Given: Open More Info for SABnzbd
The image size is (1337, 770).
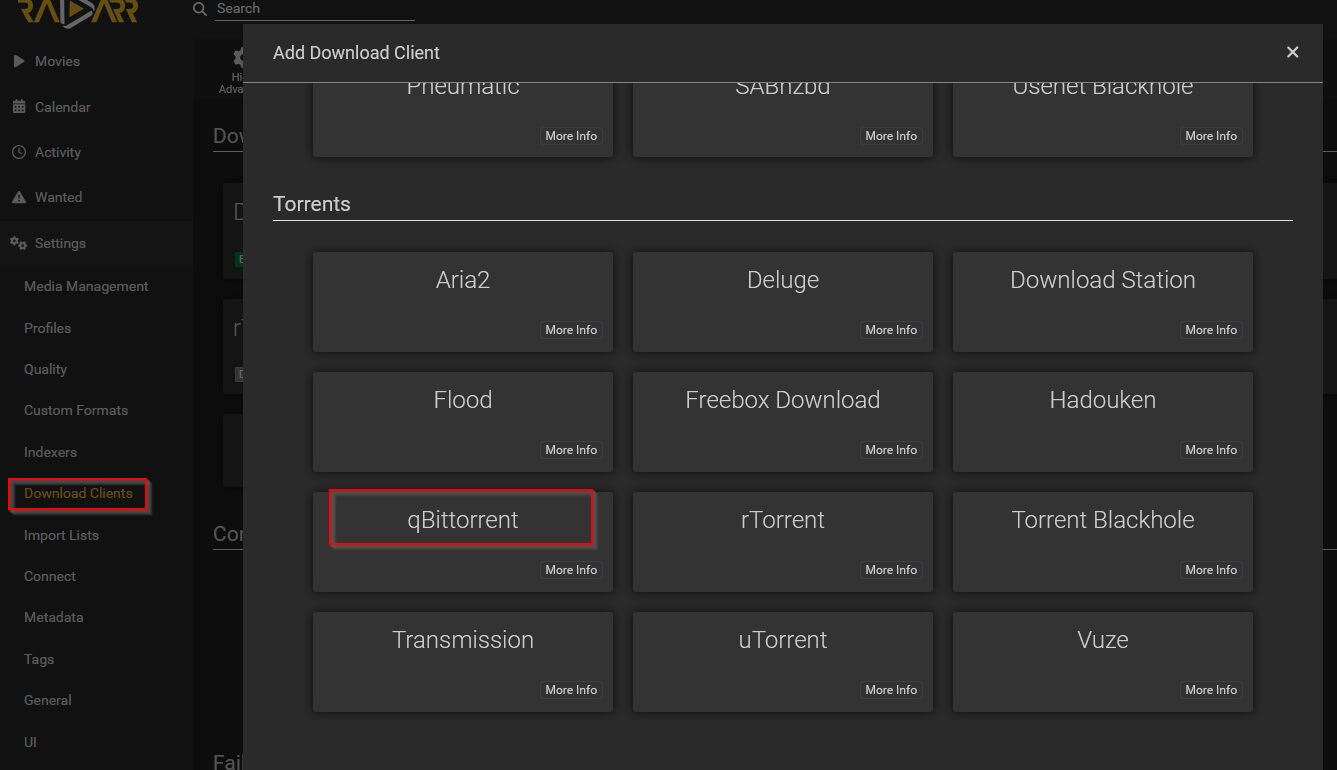Looking at the screenshot, I should 891,136.
